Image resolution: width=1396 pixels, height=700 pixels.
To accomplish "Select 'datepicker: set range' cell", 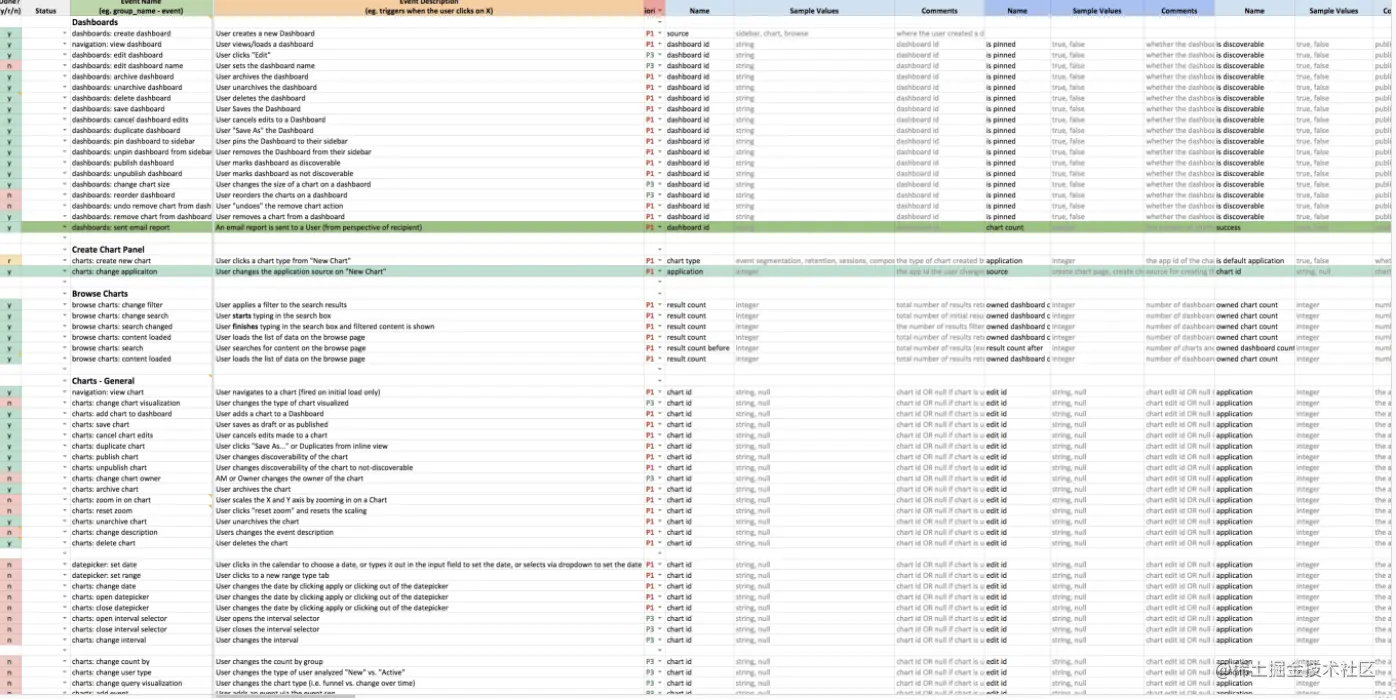I will click(x=141, y=576).
